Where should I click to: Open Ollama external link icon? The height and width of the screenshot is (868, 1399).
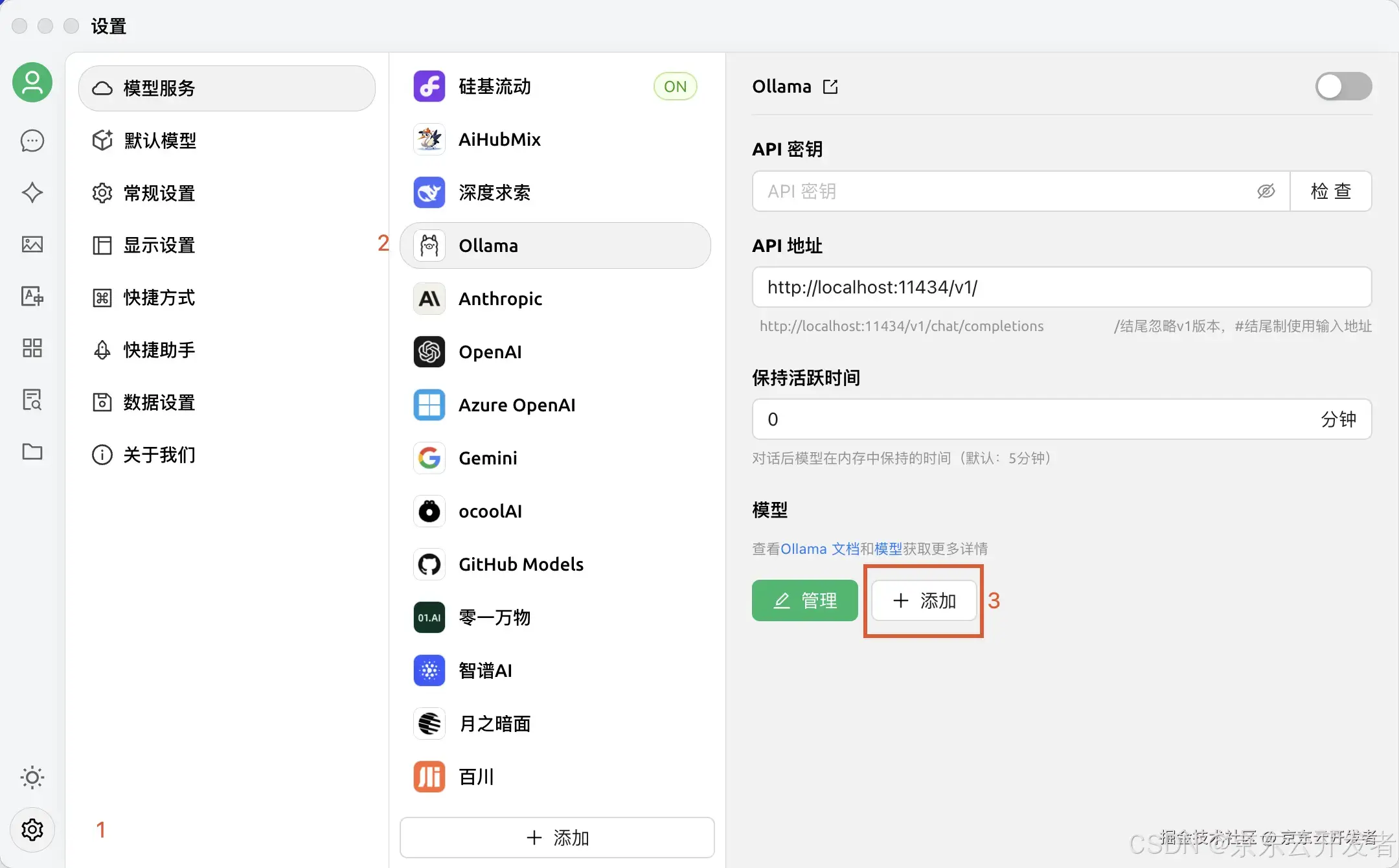click(830, 87)
